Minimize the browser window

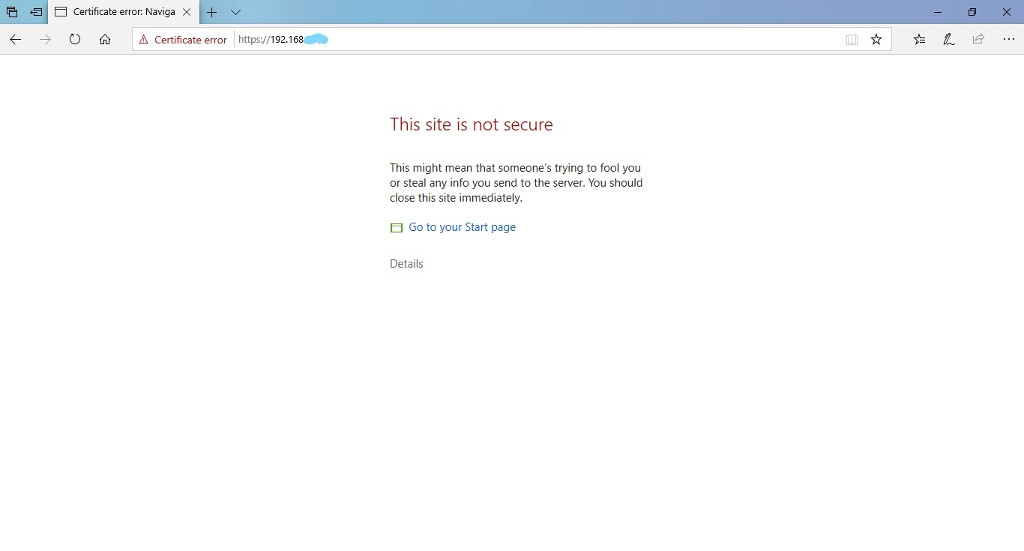[938, 12]
